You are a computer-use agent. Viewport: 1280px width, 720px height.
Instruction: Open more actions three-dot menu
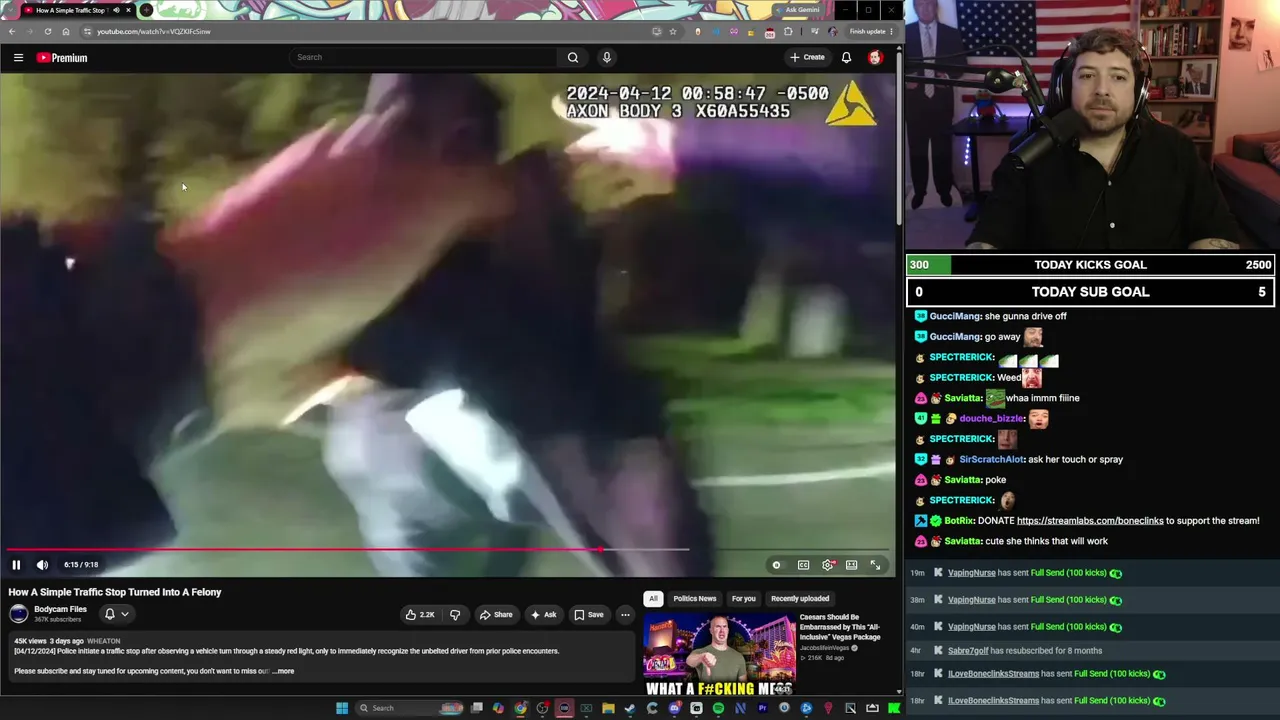tap(625, 615)
